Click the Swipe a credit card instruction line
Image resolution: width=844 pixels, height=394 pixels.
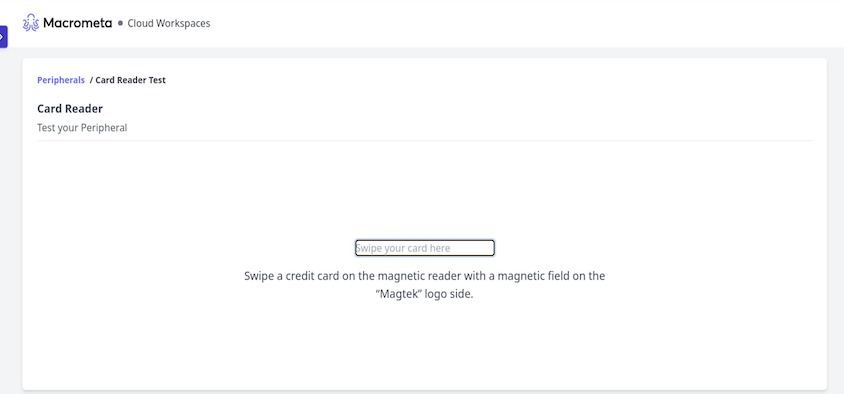tap(425, 276)
